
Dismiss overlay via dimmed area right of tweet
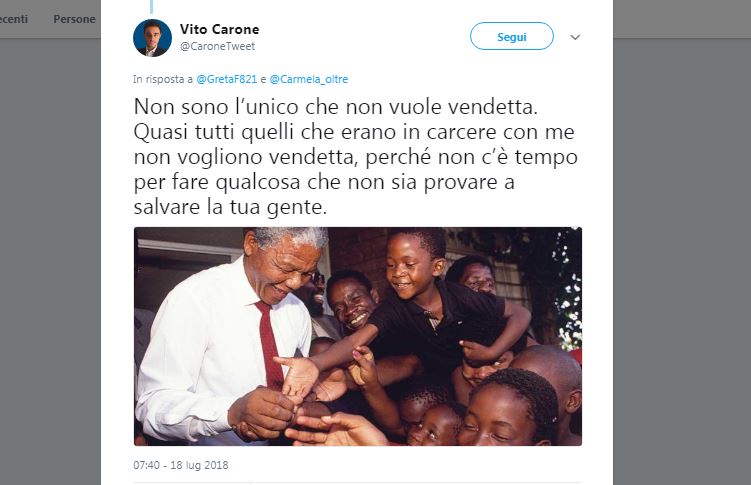682,263
